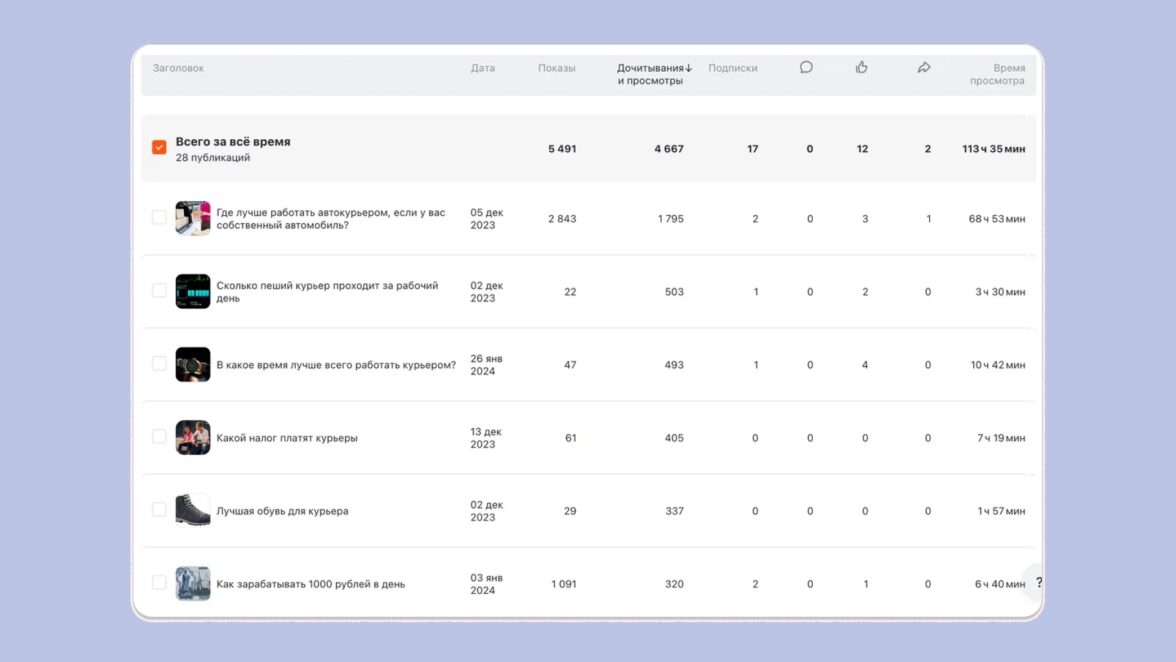The height and width of the screenshot is (662, 1176).
Task: Open article Как зарабатывать 1000 рублей в день
Action: tap(310, 584)
